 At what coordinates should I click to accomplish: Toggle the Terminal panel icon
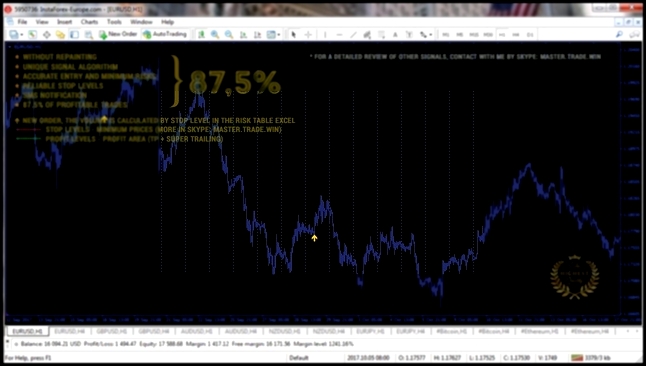[x=75, y=35]
